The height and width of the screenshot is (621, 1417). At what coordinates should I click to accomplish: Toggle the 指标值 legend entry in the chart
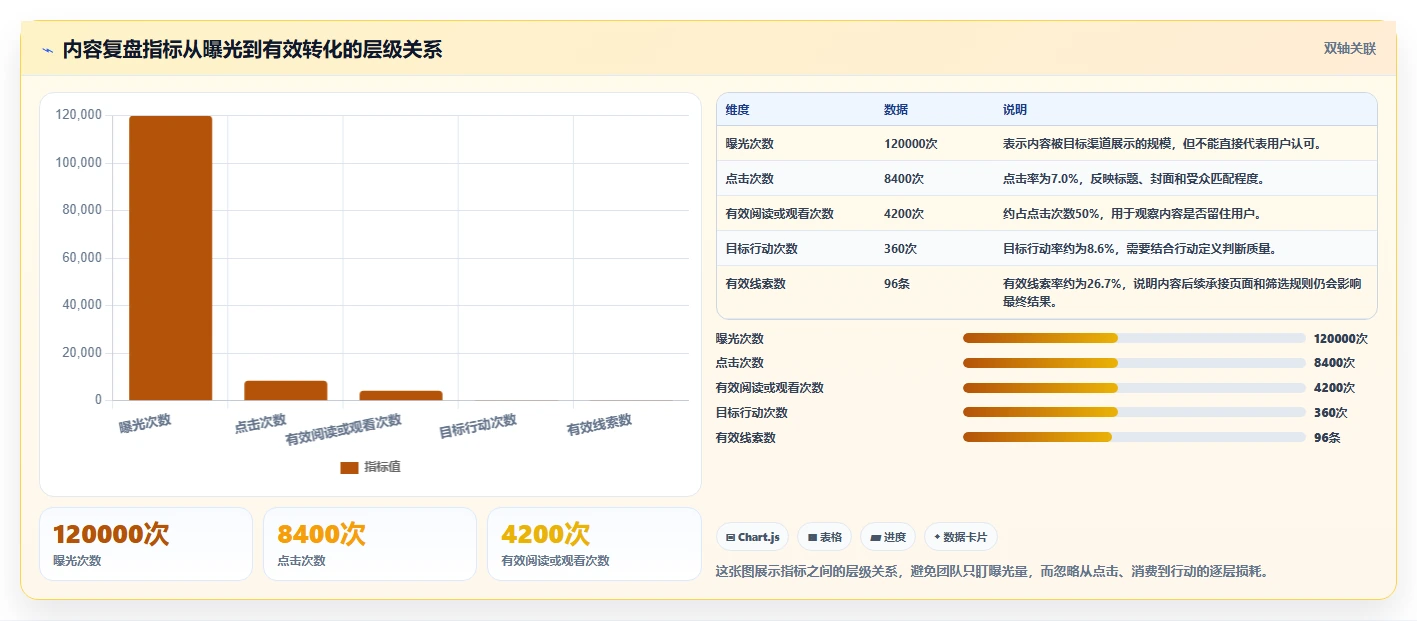[370, 467]
